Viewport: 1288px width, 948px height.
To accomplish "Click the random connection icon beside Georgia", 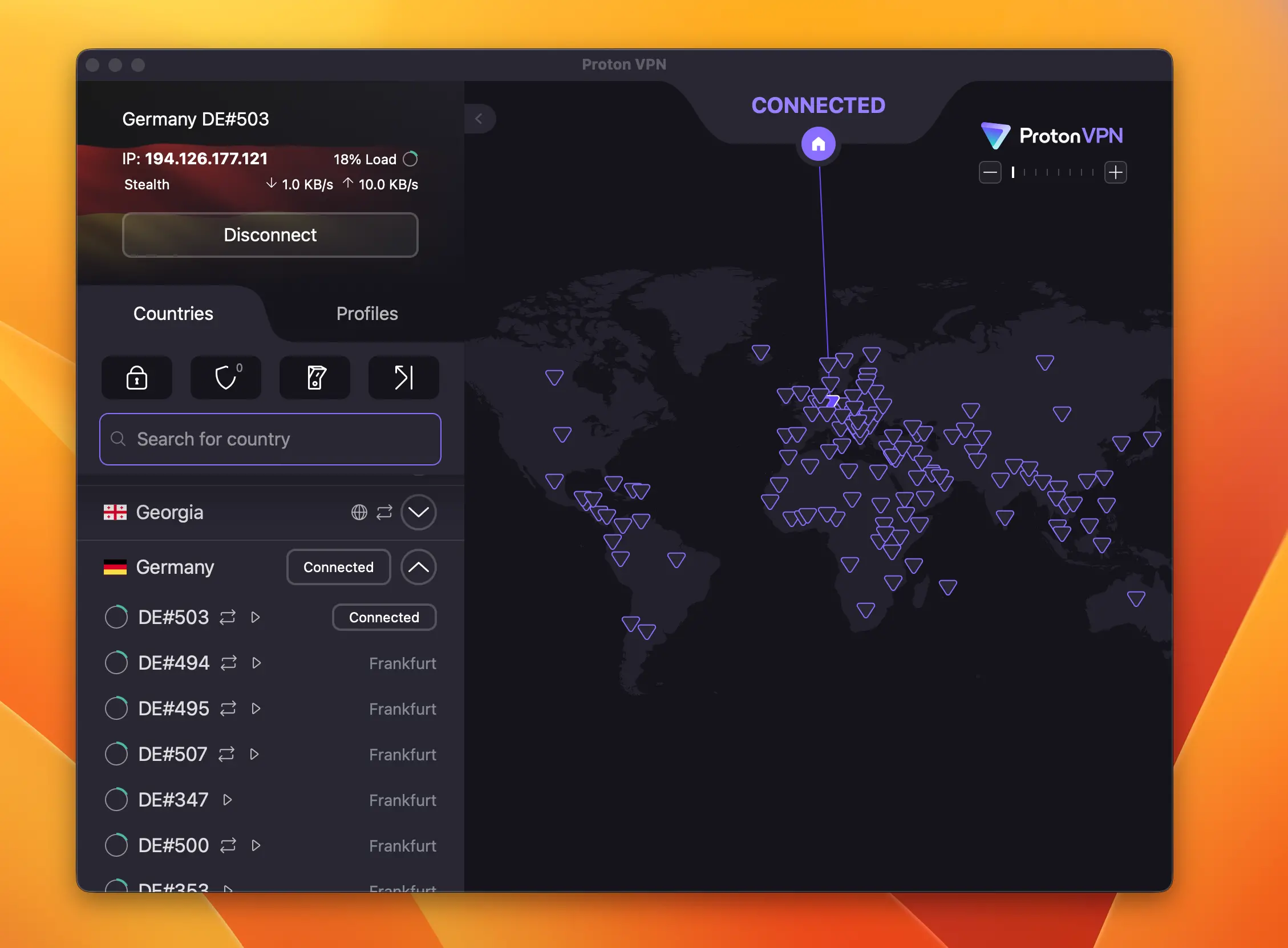I will click(x=386, y=512).
